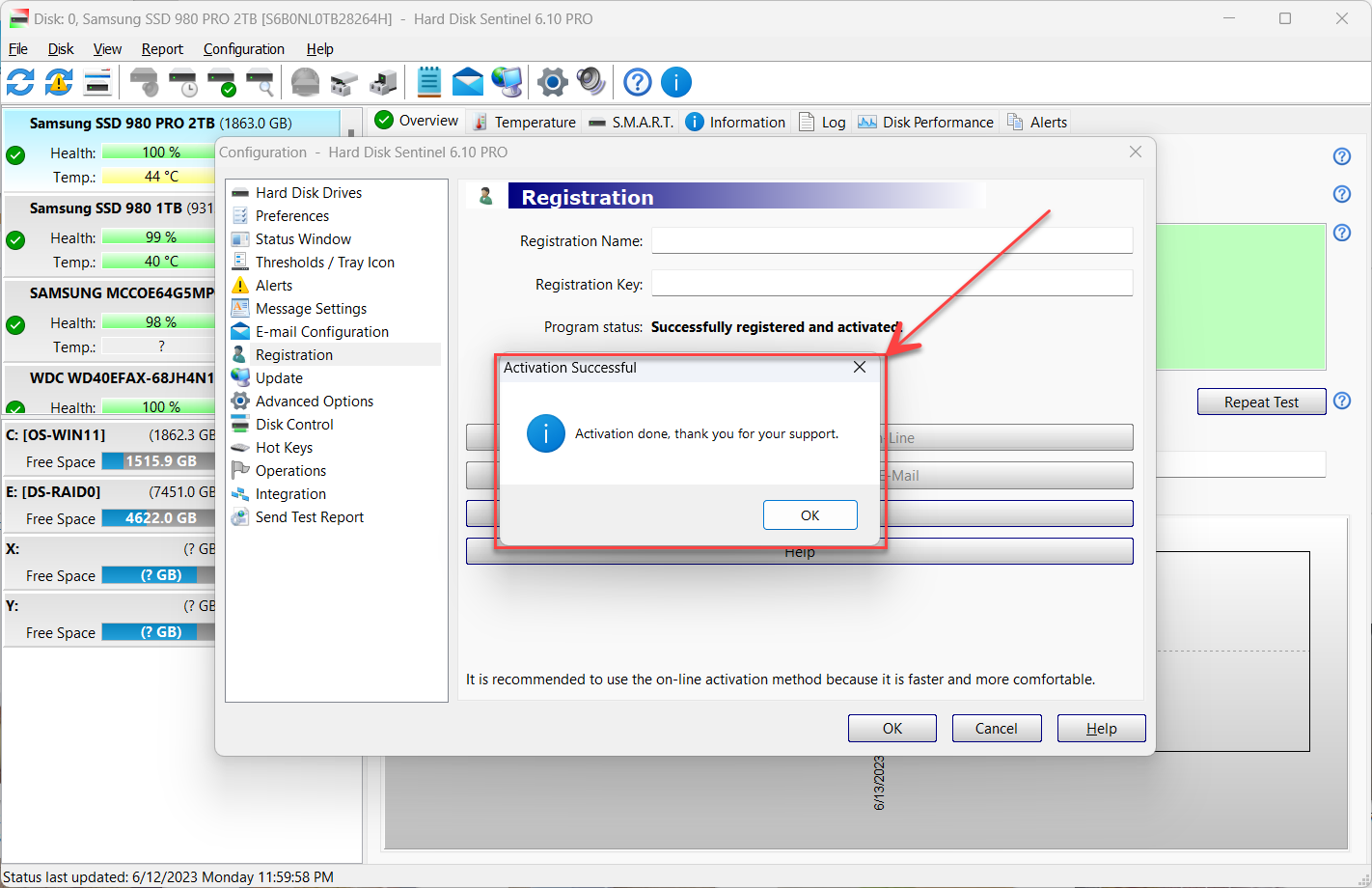This screenshot has width=1372, height=888.
Task: Switch to the Disk Performance tab
Action: tap(925, 122)
